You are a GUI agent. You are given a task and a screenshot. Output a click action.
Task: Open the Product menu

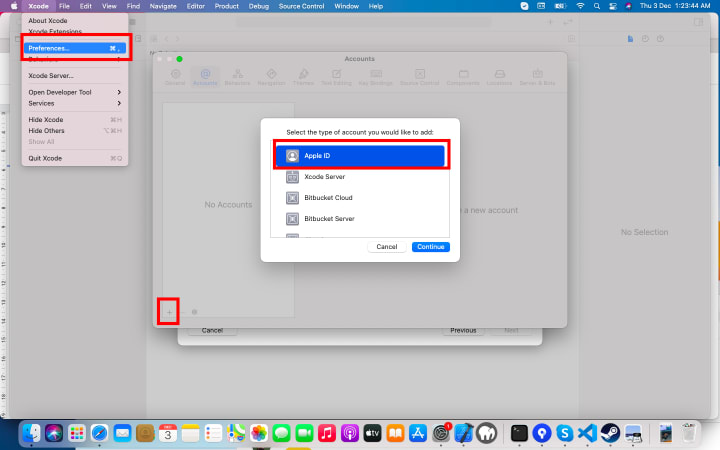point(227,6)
